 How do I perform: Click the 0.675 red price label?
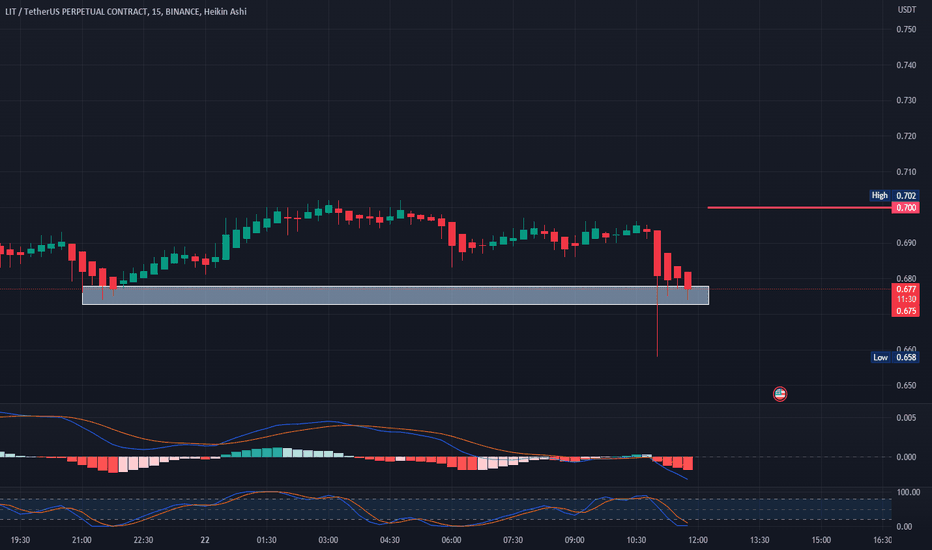tap(905, 311)
